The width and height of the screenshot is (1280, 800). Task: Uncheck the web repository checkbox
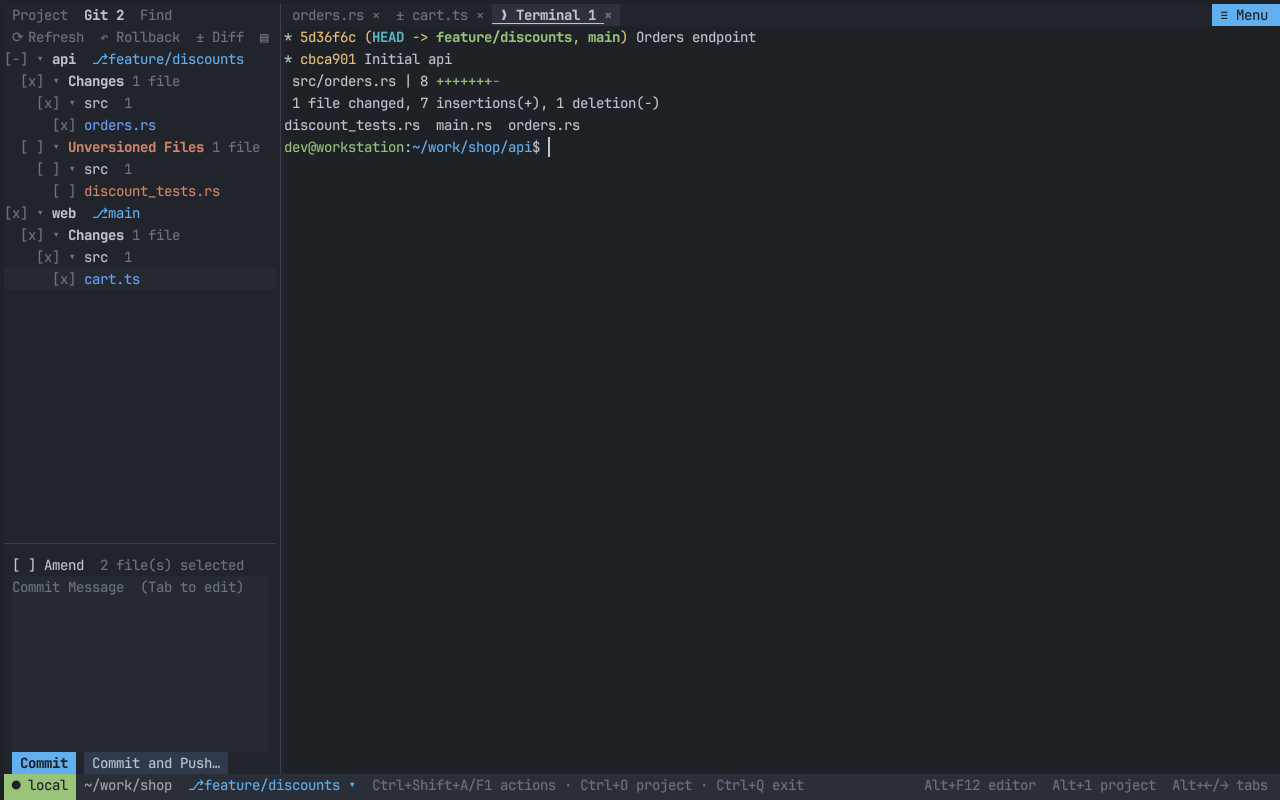pos(16,213)
